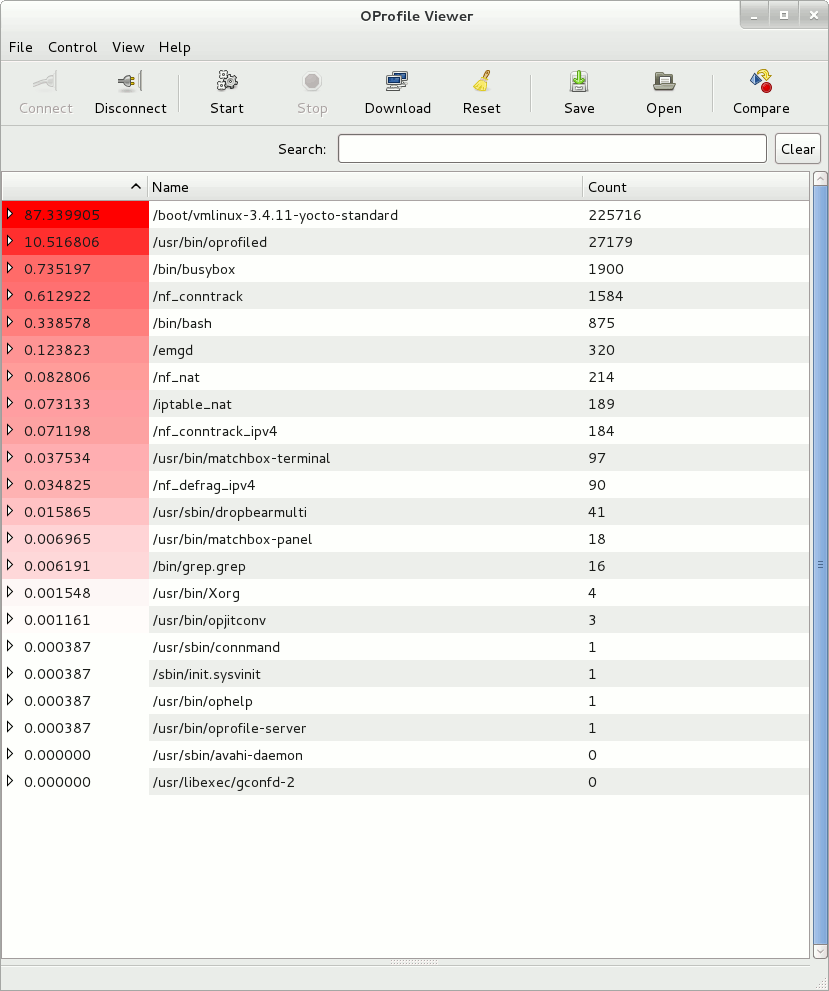Click the Disconnect toolbar icon
Screen dimensions: 829x991
[130, 82]
